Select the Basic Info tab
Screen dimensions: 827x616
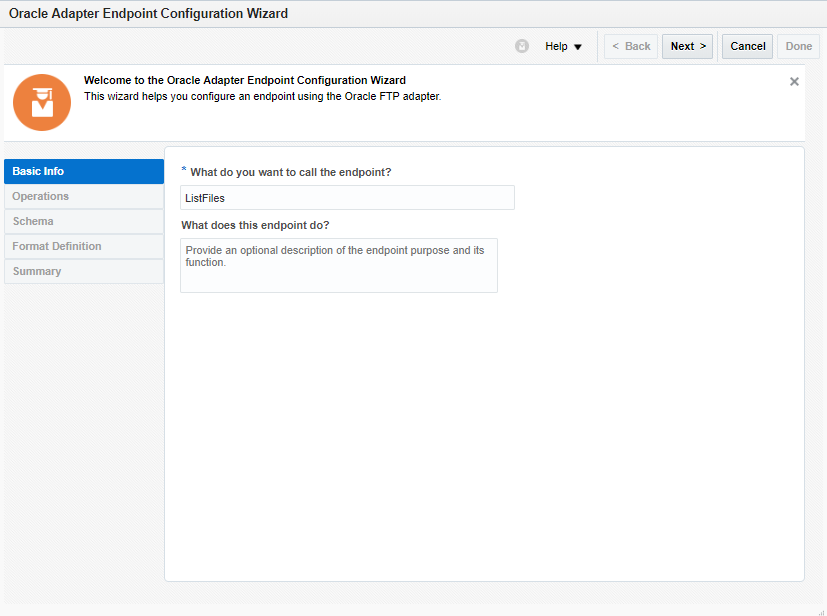84,171
